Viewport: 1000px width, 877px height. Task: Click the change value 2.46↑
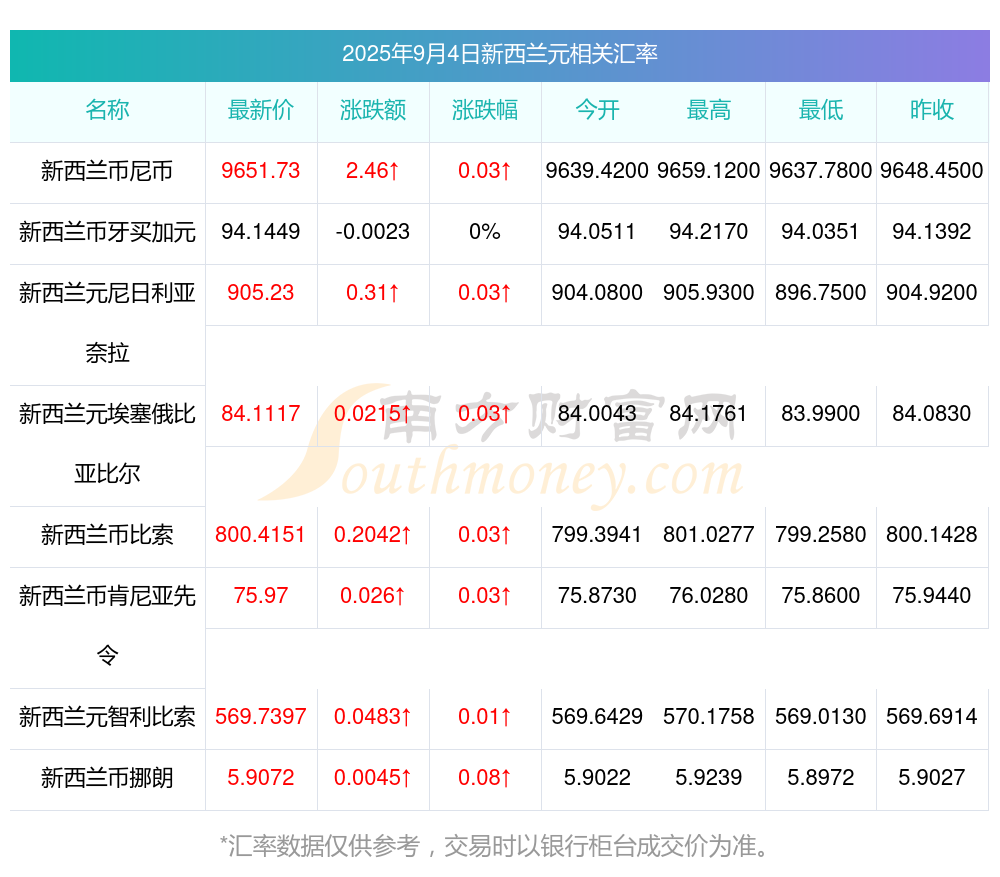point(373,171)
